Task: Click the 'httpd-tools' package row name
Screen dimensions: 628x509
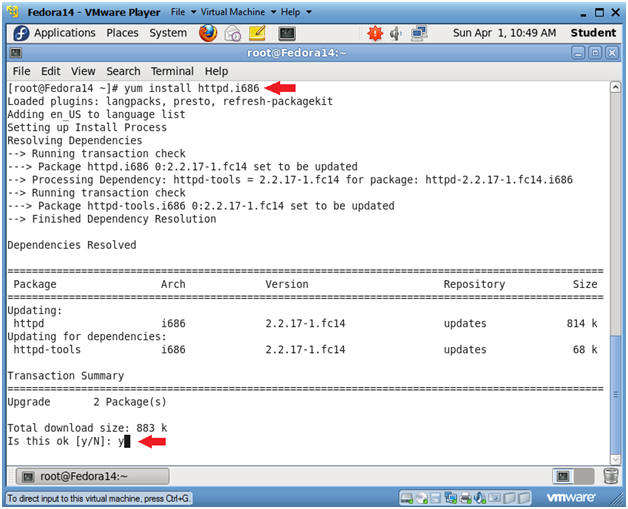Action: click(47, 350)
